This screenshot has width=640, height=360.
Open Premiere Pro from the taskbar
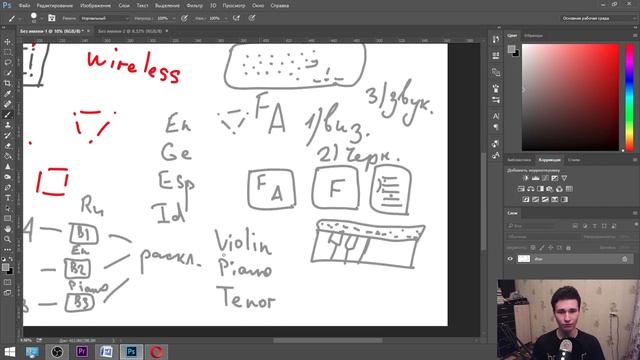point(82,351)
